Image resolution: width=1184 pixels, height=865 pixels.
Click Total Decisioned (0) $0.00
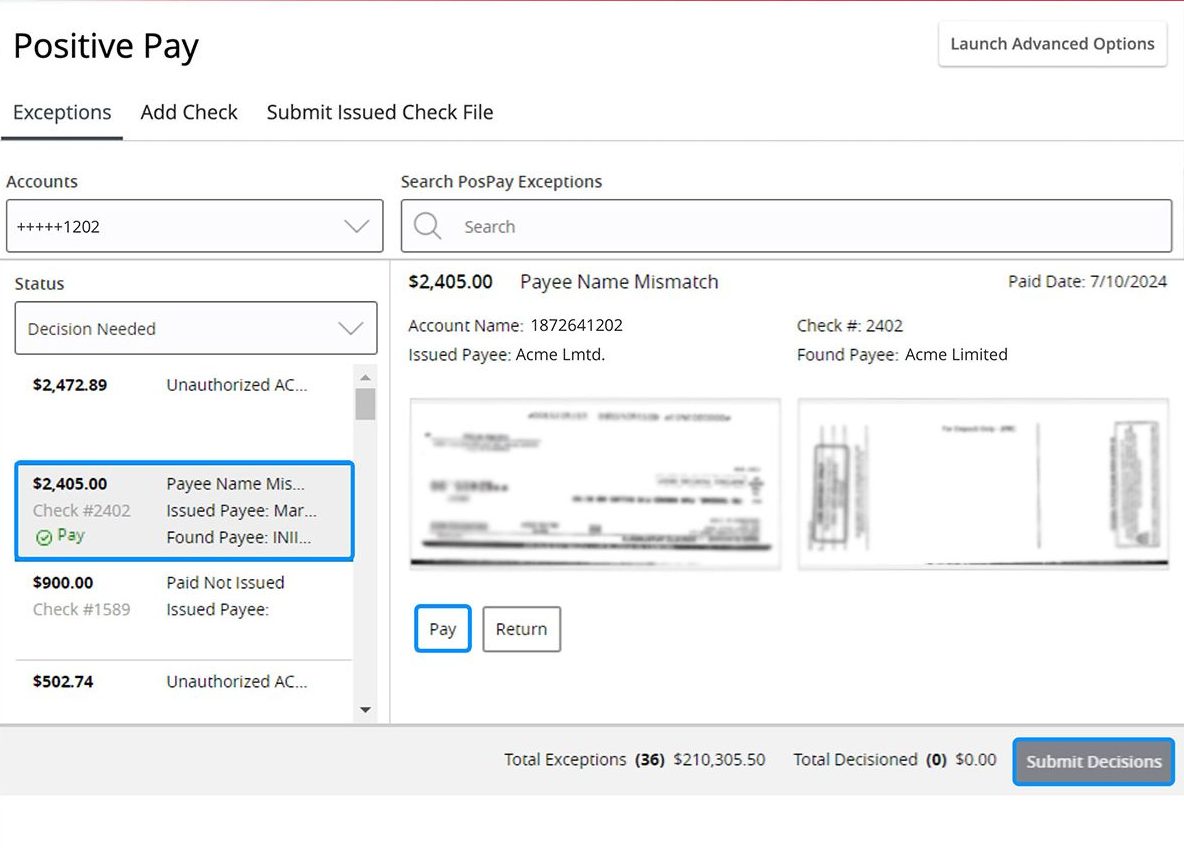(x=894, y=759)
